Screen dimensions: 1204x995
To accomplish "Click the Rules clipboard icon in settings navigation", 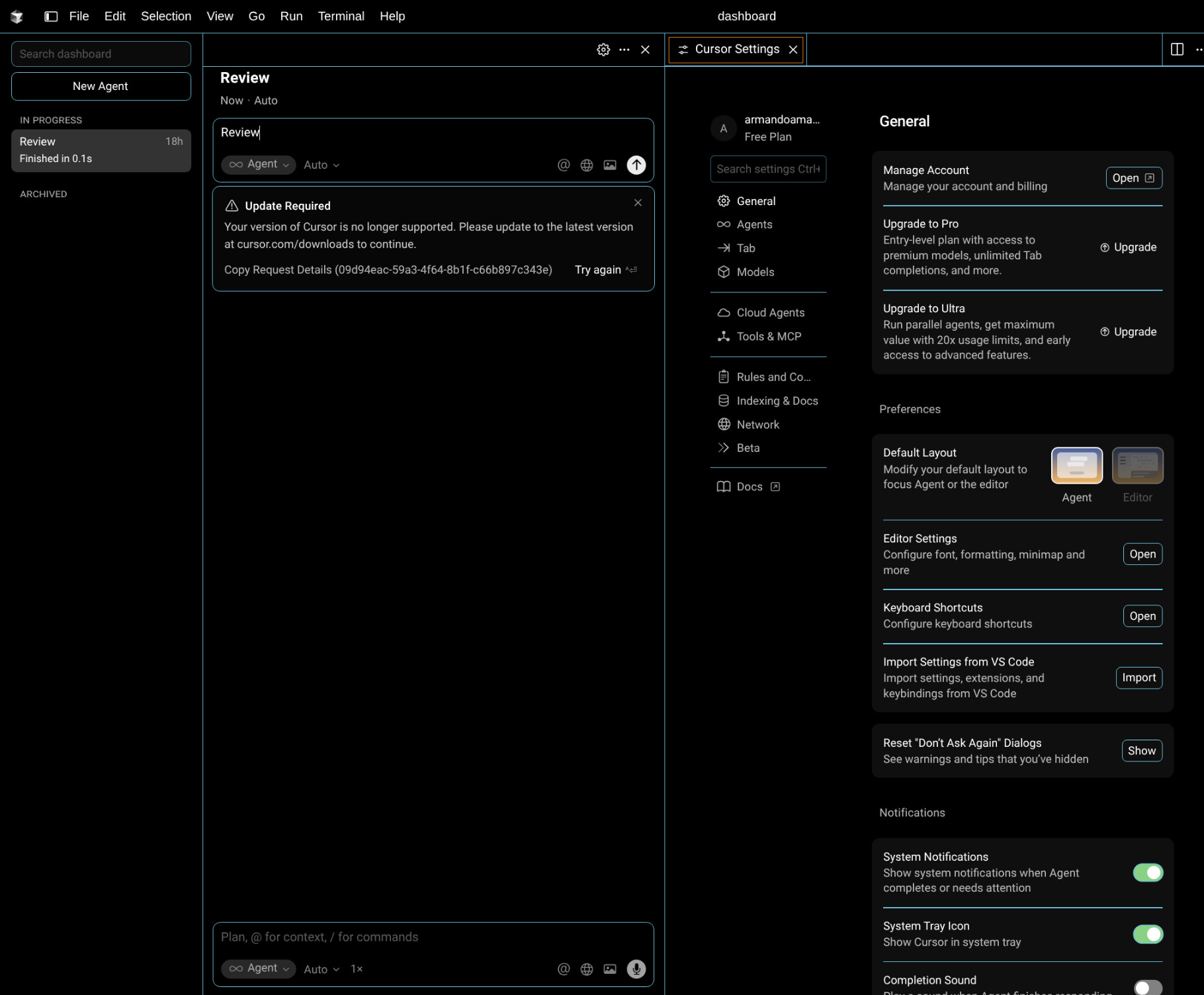I will point(724,377).
